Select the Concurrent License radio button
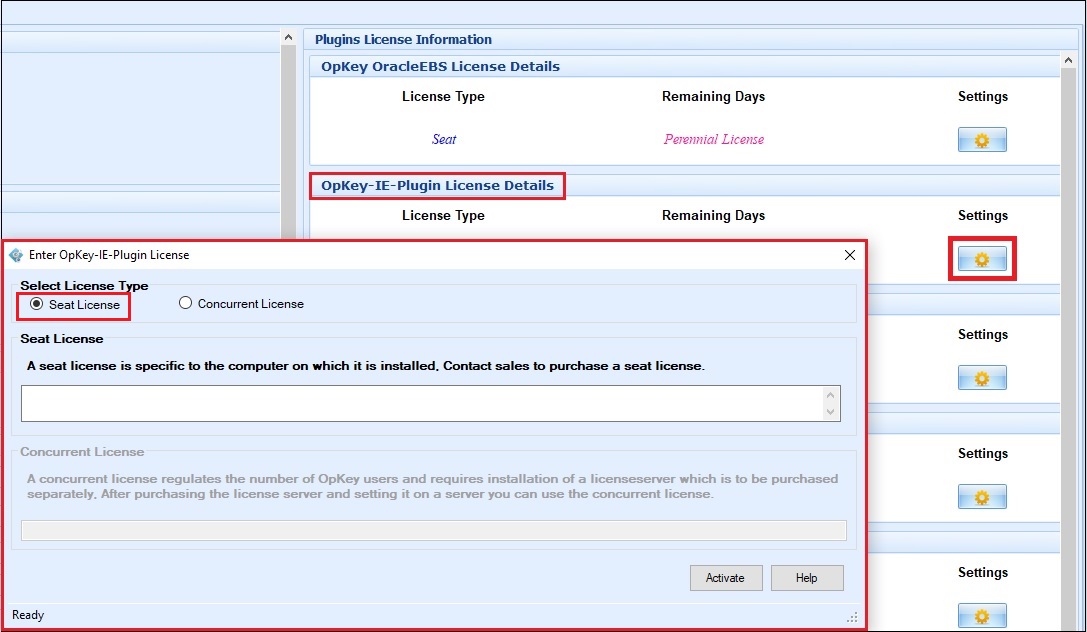The width and height of the screenshot is (1087, 632). (185, 303)
